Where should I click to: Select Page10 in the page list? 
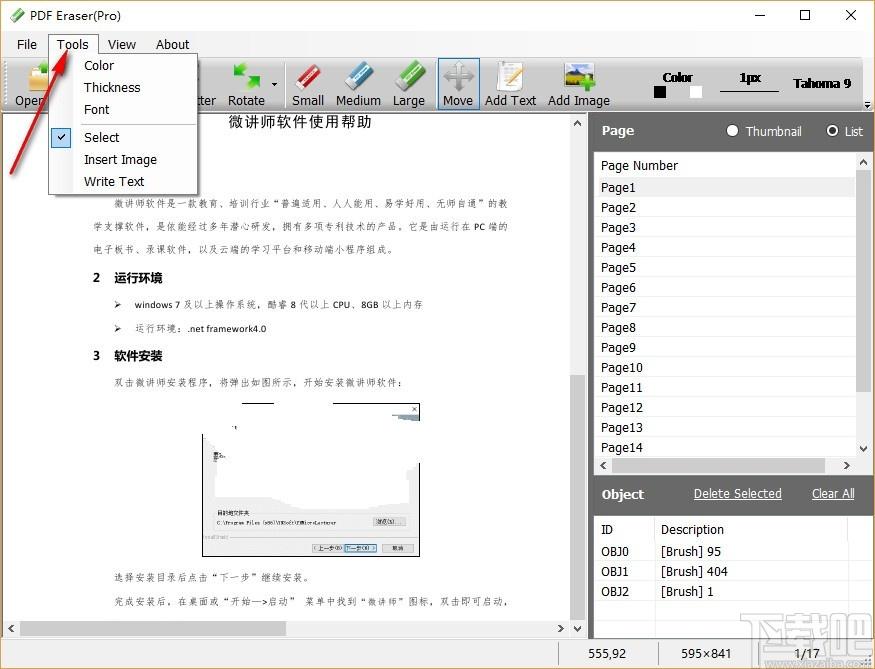(x=725, y=368)
